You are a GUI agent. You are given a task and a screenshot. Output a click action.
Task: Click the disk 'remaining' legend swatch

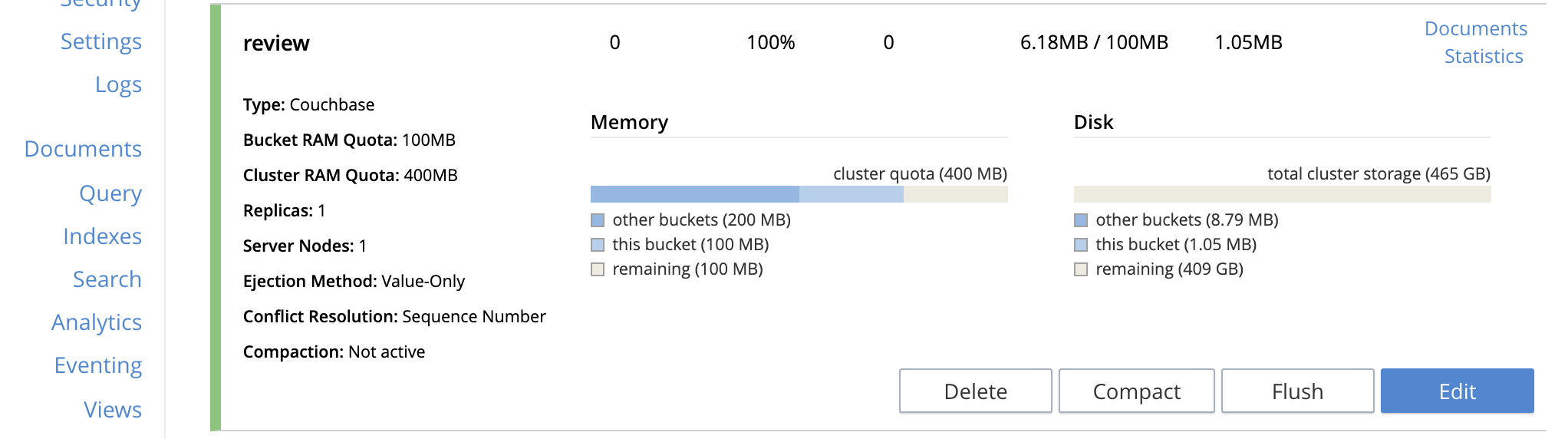pos(1081,269)
